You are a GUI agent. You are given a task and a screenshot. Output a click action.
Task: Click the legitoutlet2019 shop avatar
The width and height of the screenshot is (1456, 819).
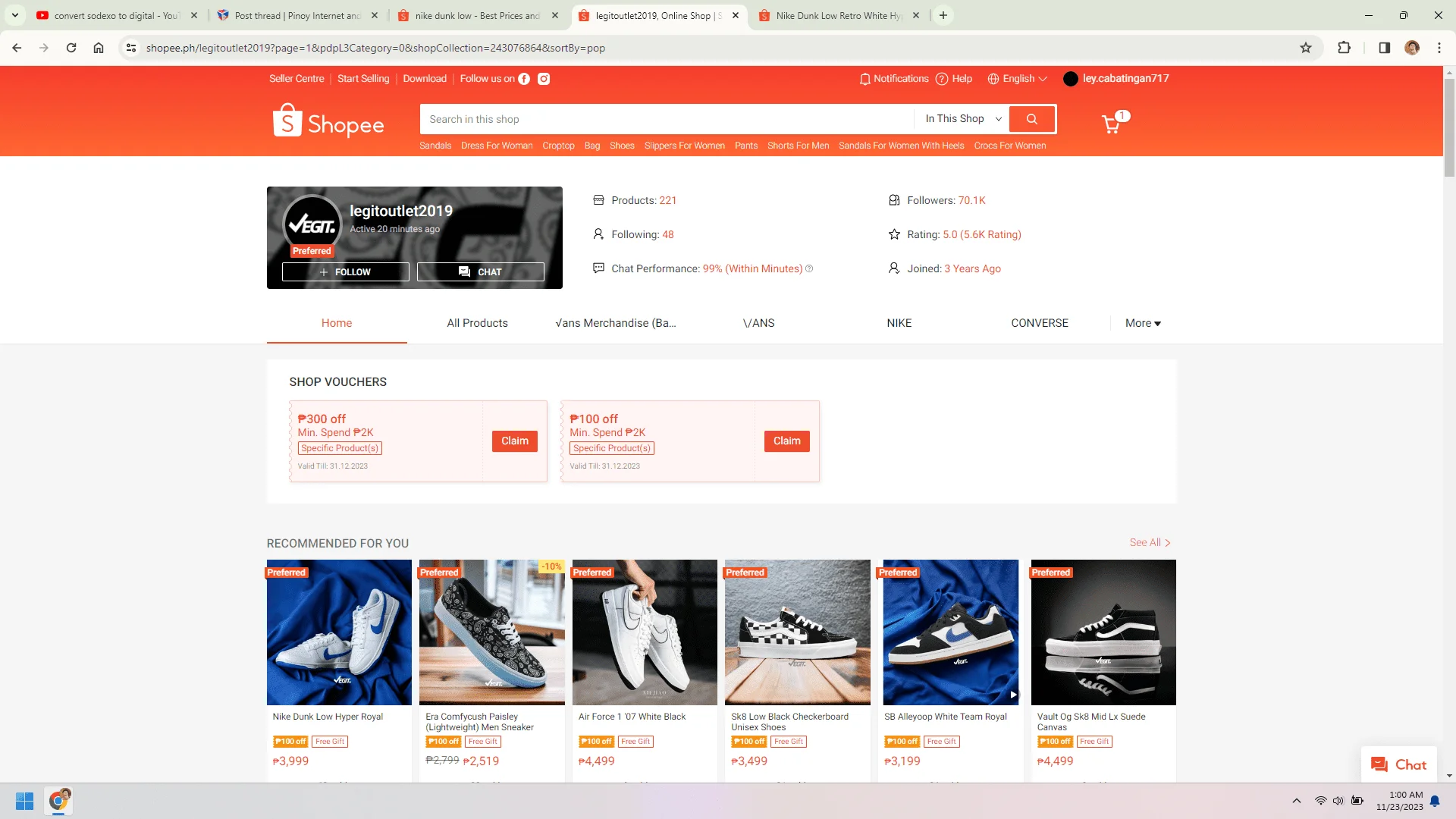(312, 225)
